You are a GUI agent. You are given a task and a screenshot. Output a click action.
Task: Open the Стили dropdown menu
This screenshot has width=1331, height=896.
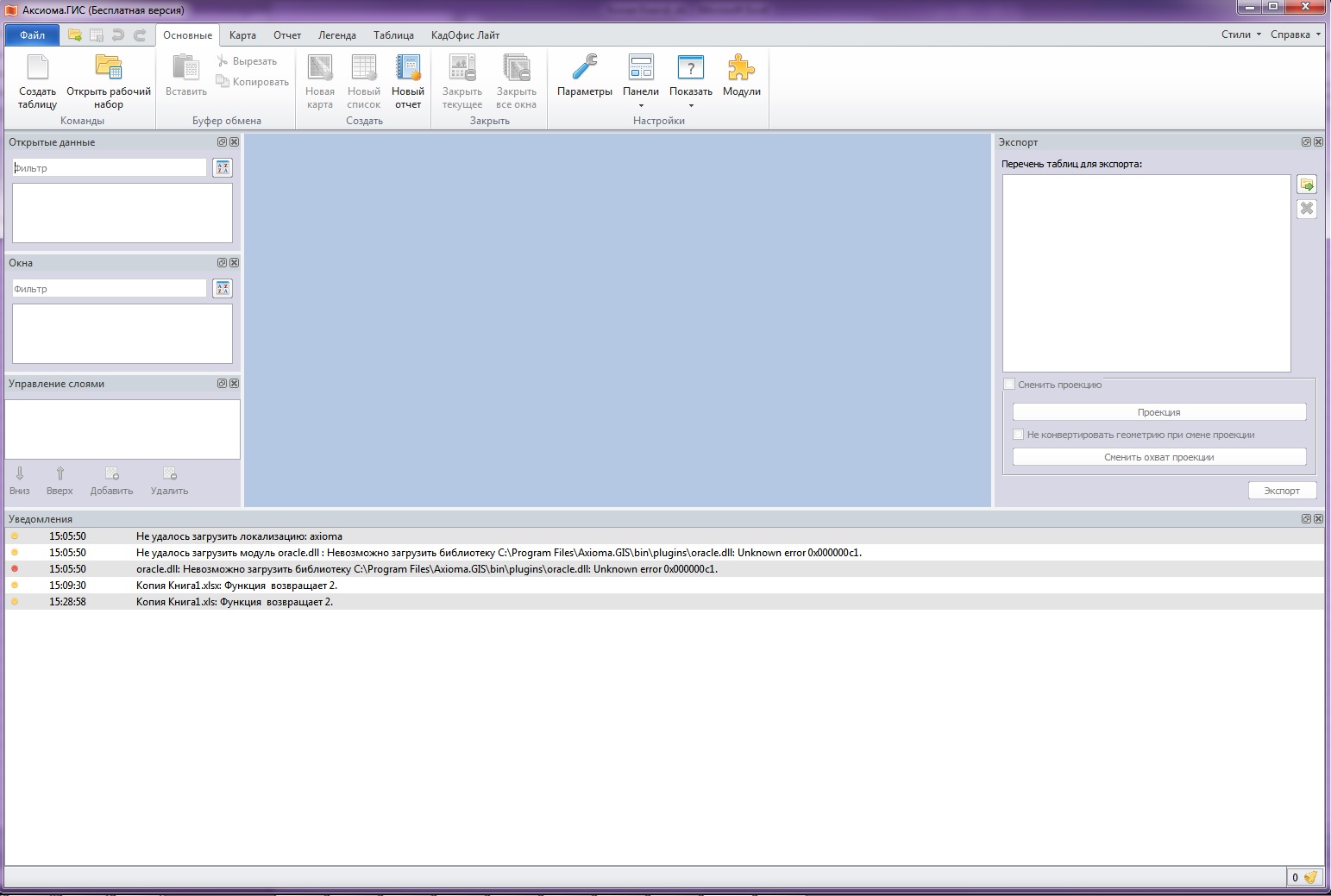tap(1240, 34)
